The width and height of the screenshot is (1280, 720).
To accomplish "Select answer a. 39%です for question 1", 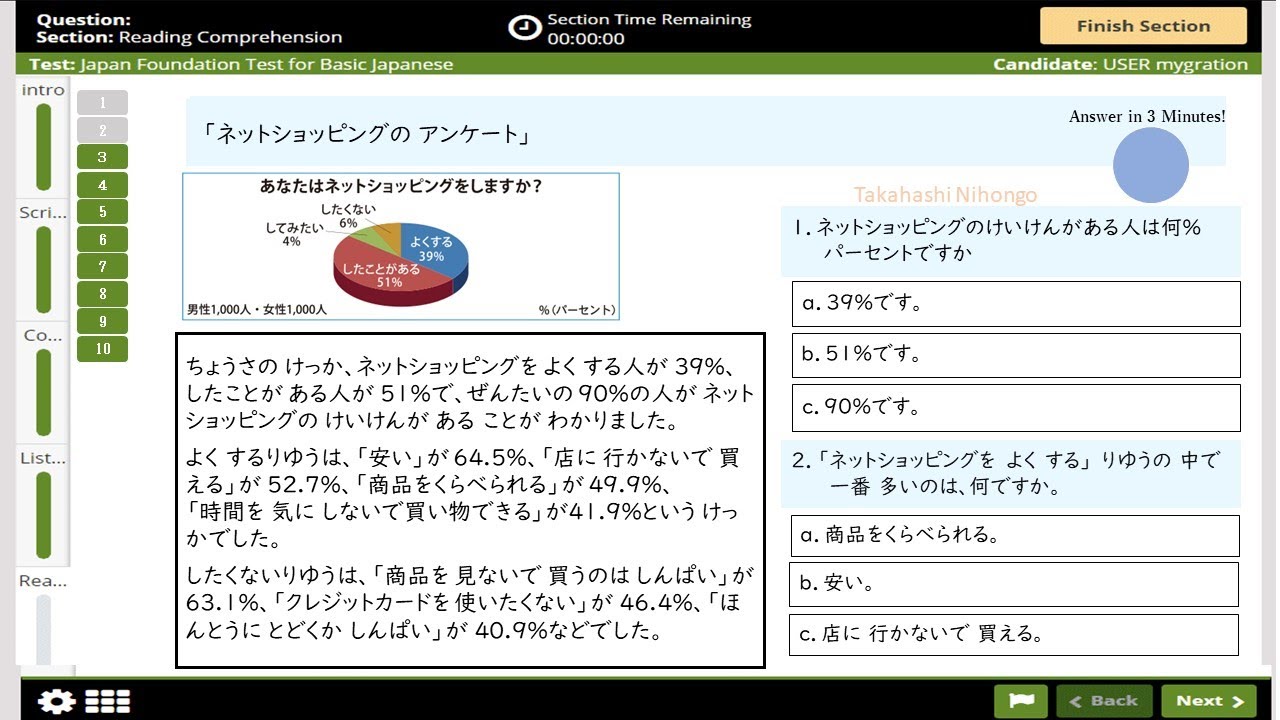I will coord(1016,303).
